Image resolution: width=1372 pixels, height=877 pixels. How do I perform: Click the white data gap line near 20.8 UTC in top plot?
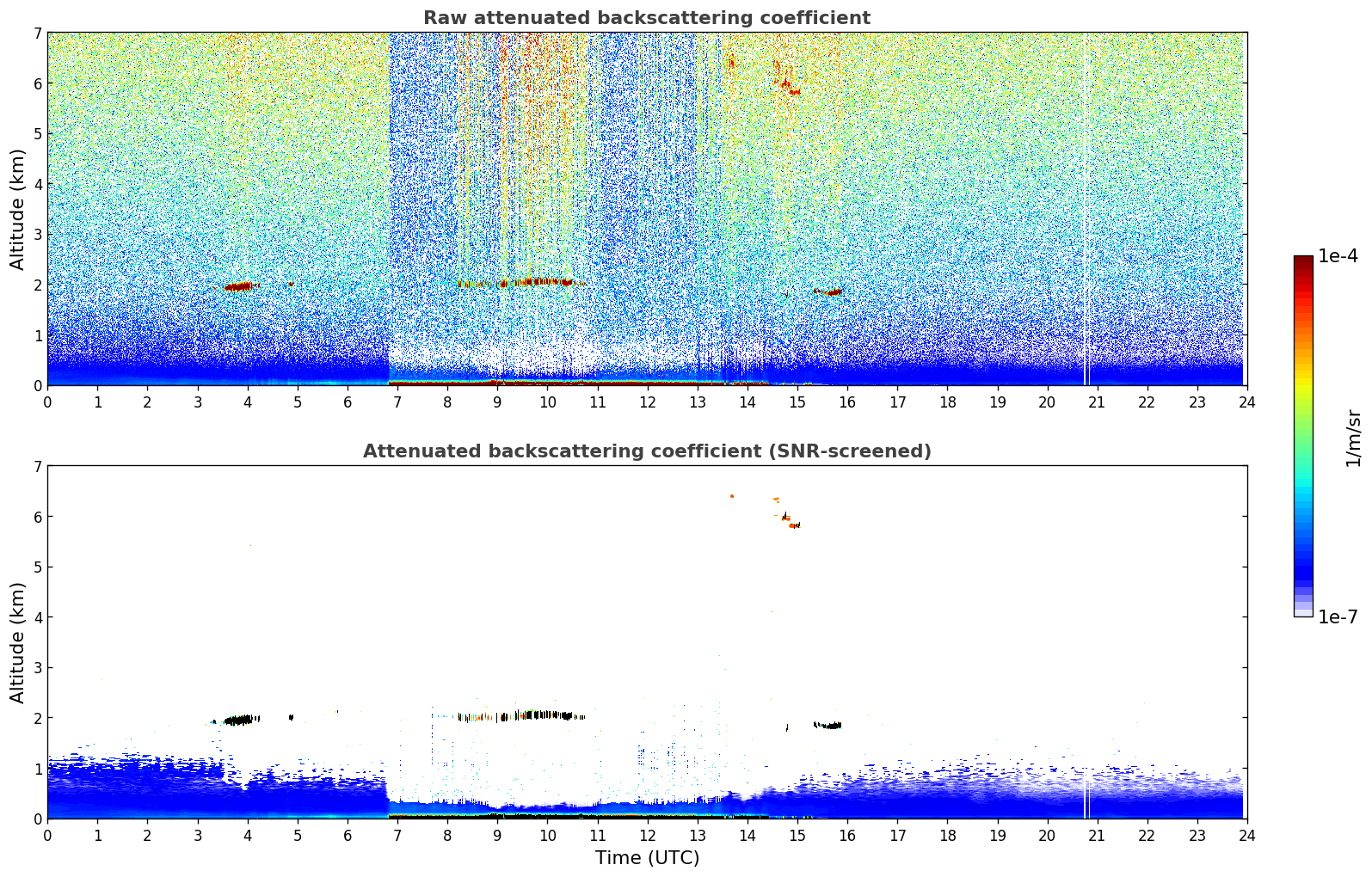(1086, 209)
